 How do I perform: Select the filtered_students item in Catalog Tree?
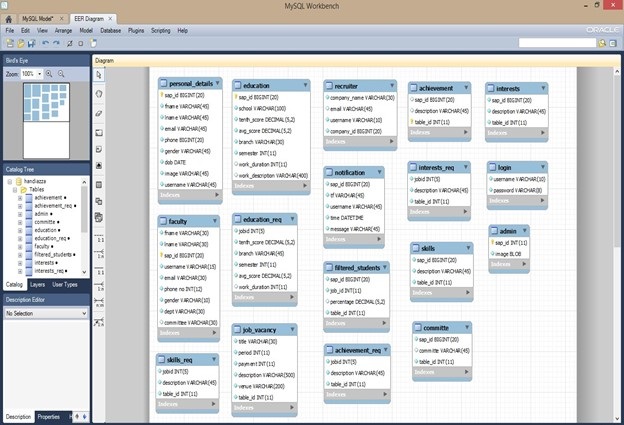tap(53, 255)
